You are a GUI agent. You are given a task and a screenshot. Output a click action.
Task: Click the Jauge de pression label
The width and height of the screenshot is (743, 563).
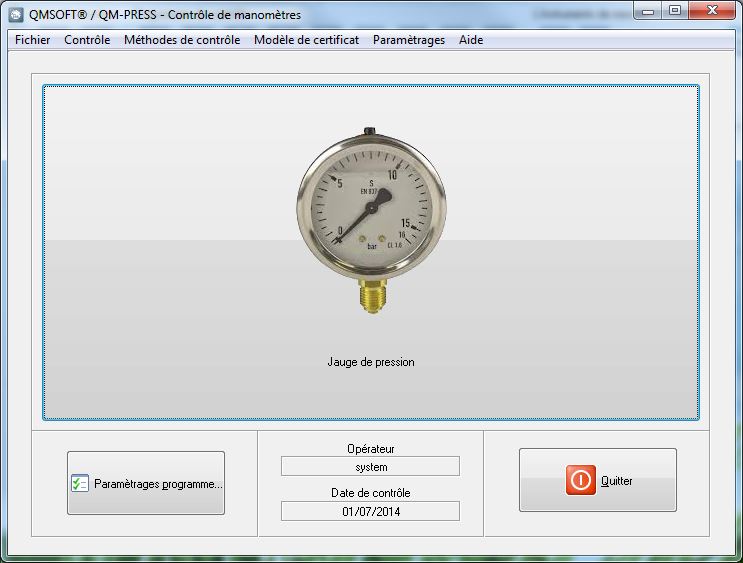371,362
